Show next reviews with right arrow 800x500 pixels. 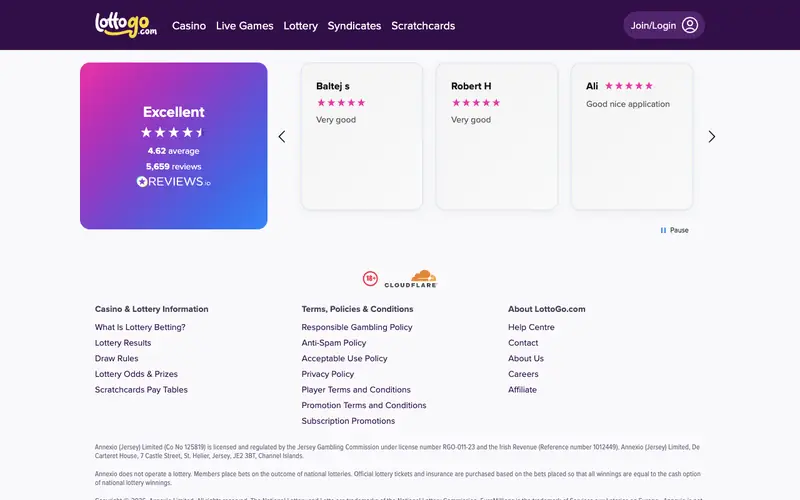(712, 136)
